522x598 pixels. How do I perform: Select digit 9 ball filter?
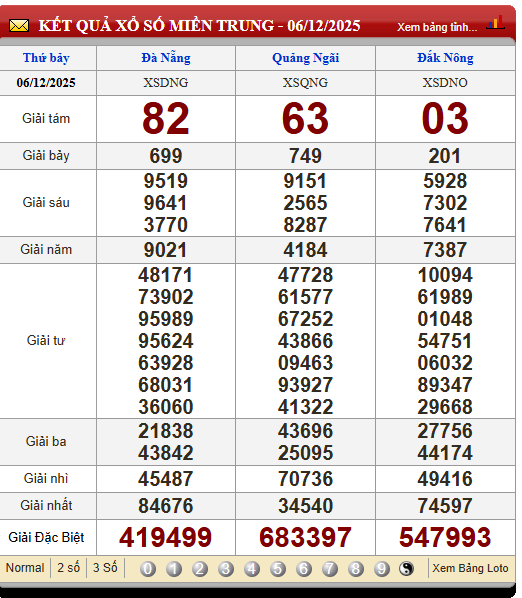(x=382, y=569)
